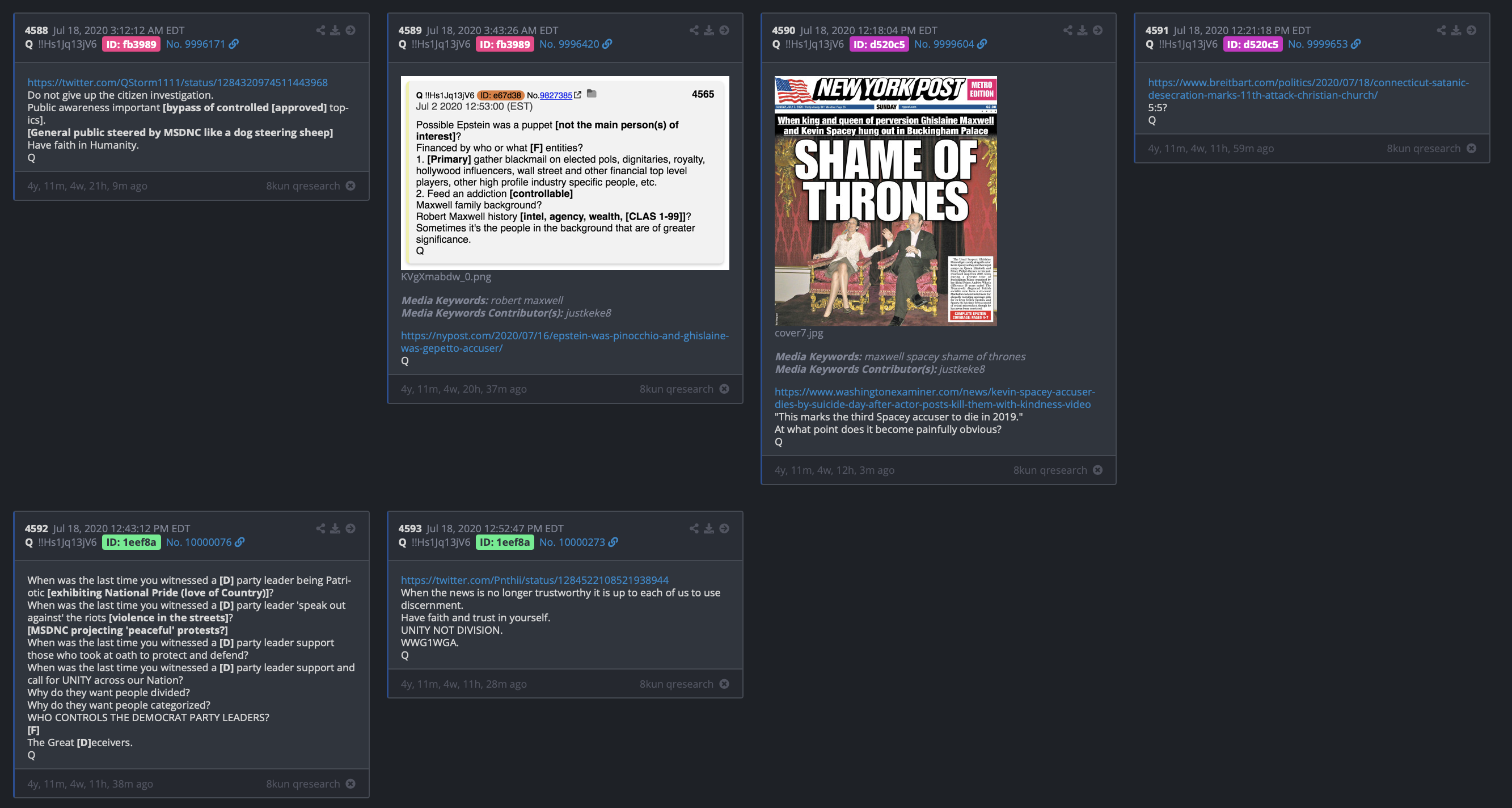Open the embedded post 4565 screenshot image
The width and height of the screenshot is (1512, 808).
click(565, 172)
